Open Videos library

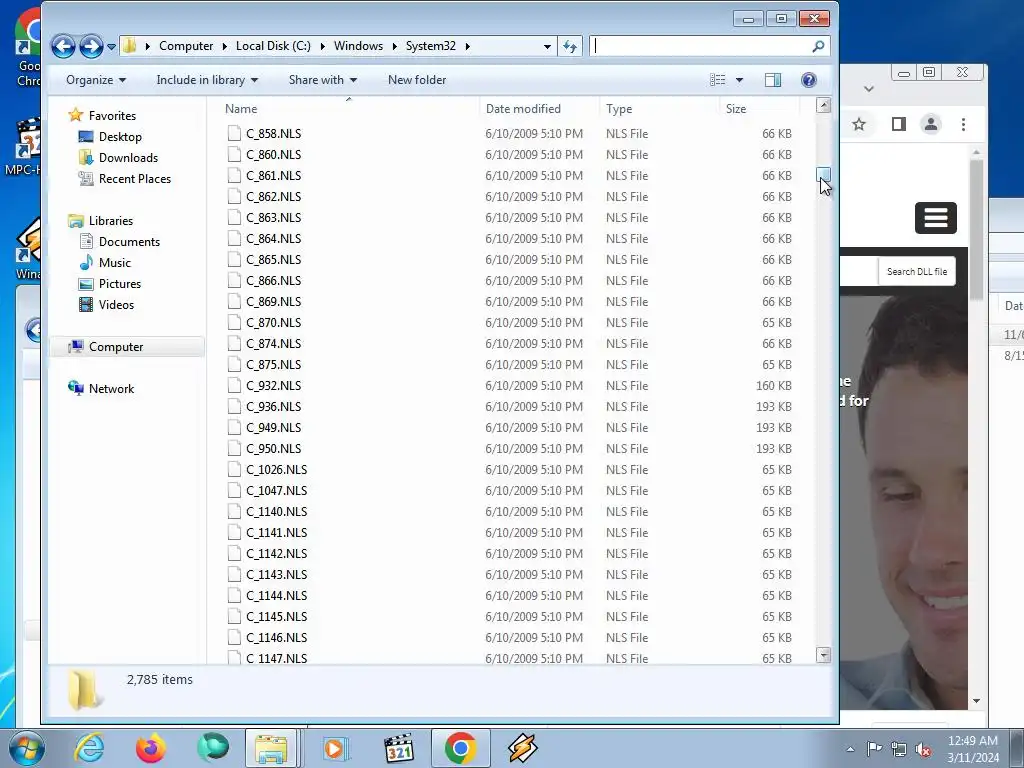116,304
